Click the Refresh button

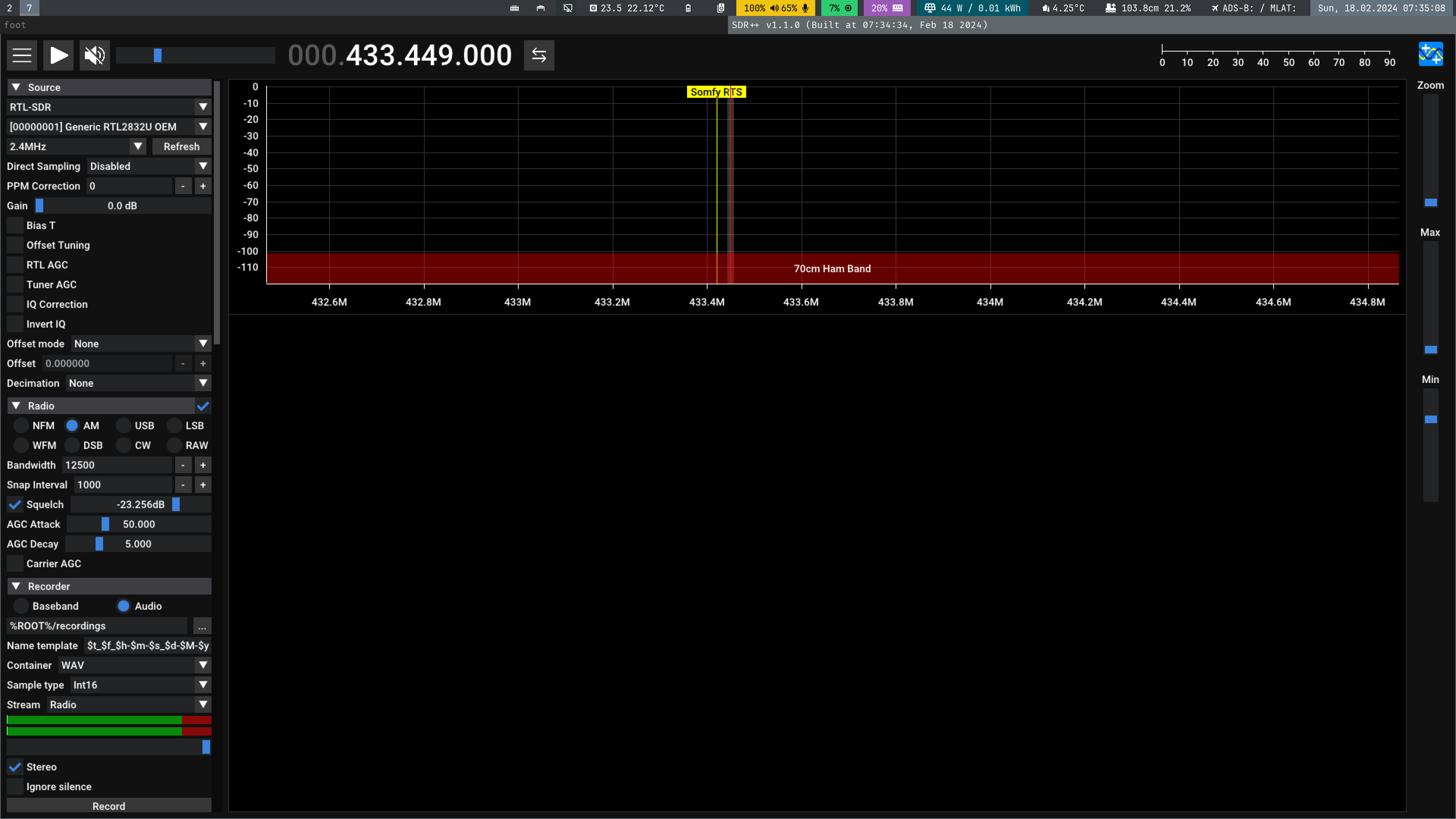coord(182,146)
